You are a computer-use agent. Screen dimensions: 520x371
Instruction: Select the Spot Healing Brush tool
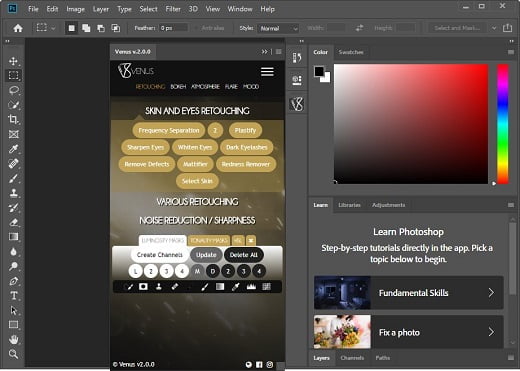pos(14,163)
